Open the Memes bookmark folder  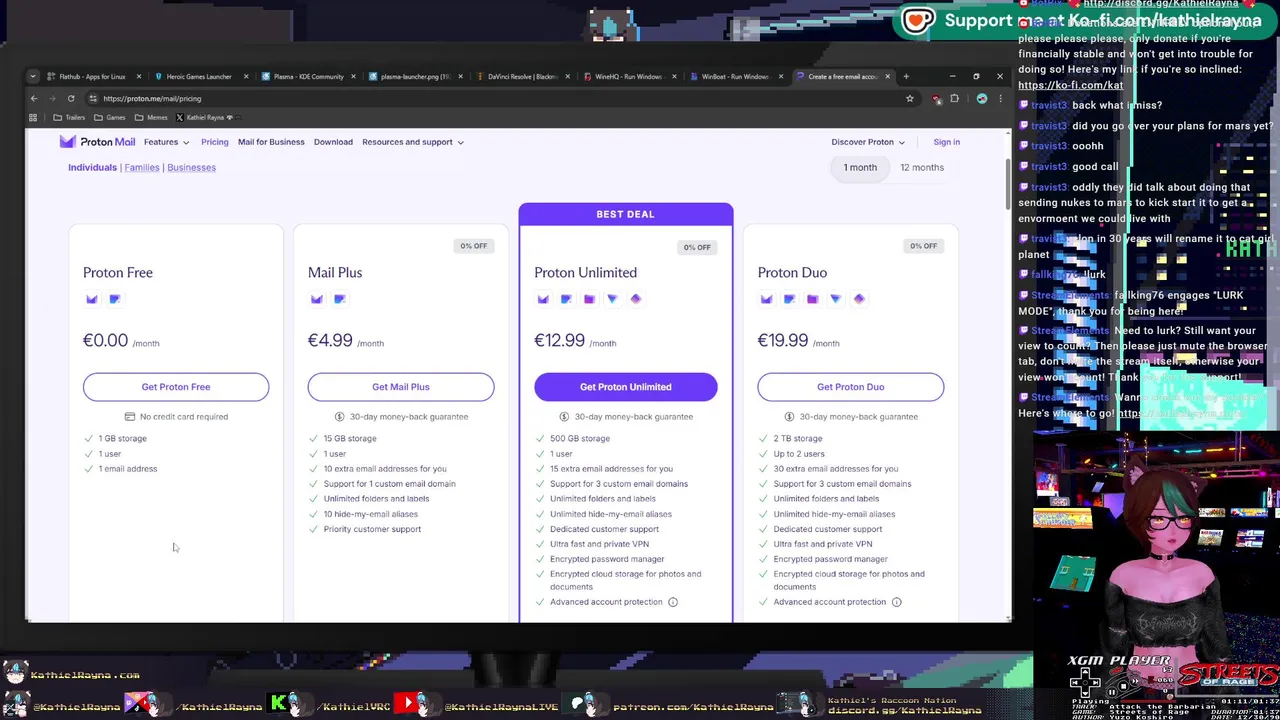click(151, 117)
